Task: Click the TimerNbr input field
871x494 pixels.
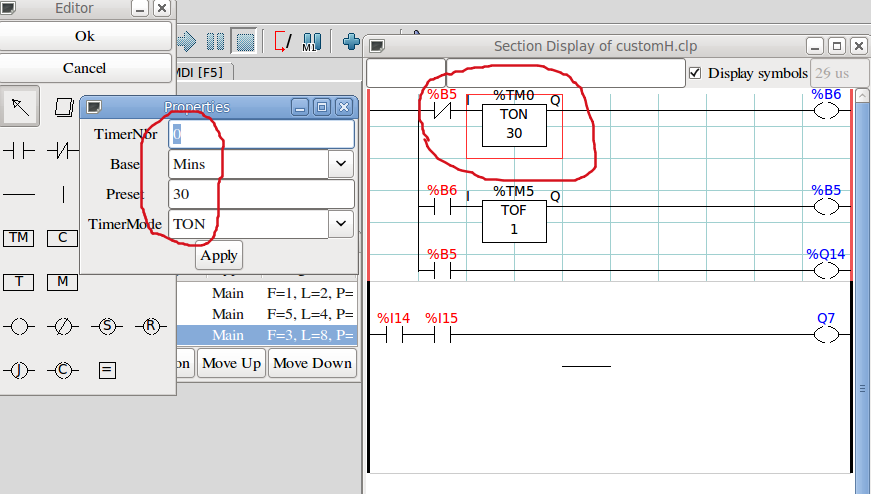Action: coord(261,134)
